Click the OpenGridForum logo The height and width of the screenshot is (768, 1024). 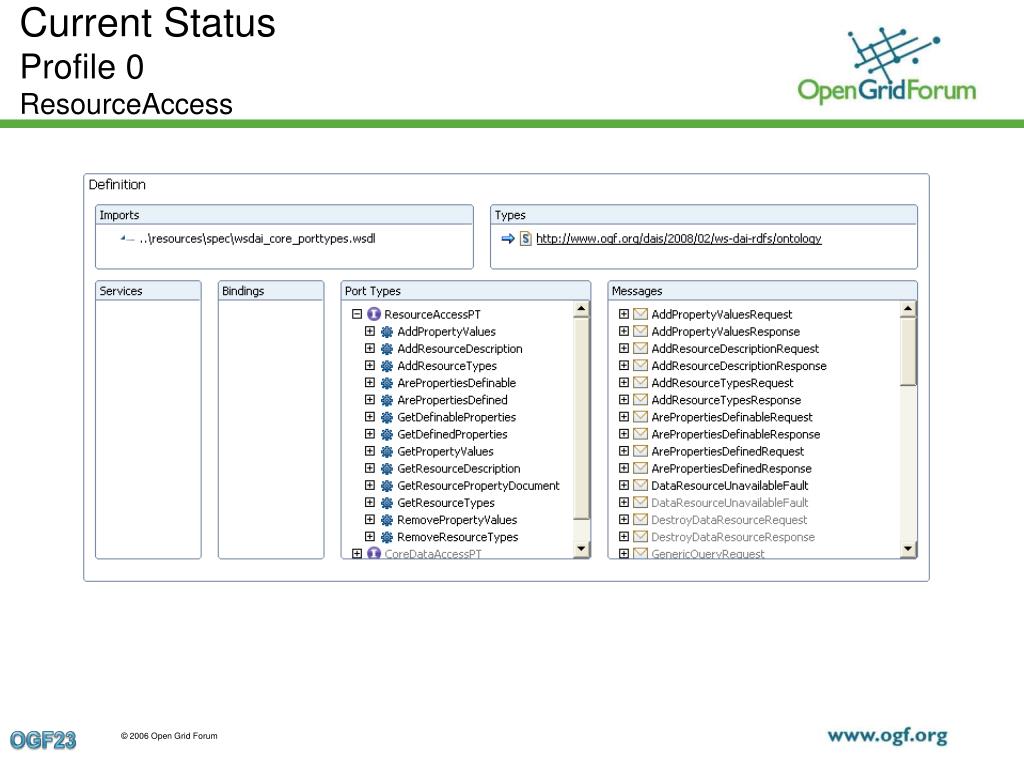click(x=887, y=65)
